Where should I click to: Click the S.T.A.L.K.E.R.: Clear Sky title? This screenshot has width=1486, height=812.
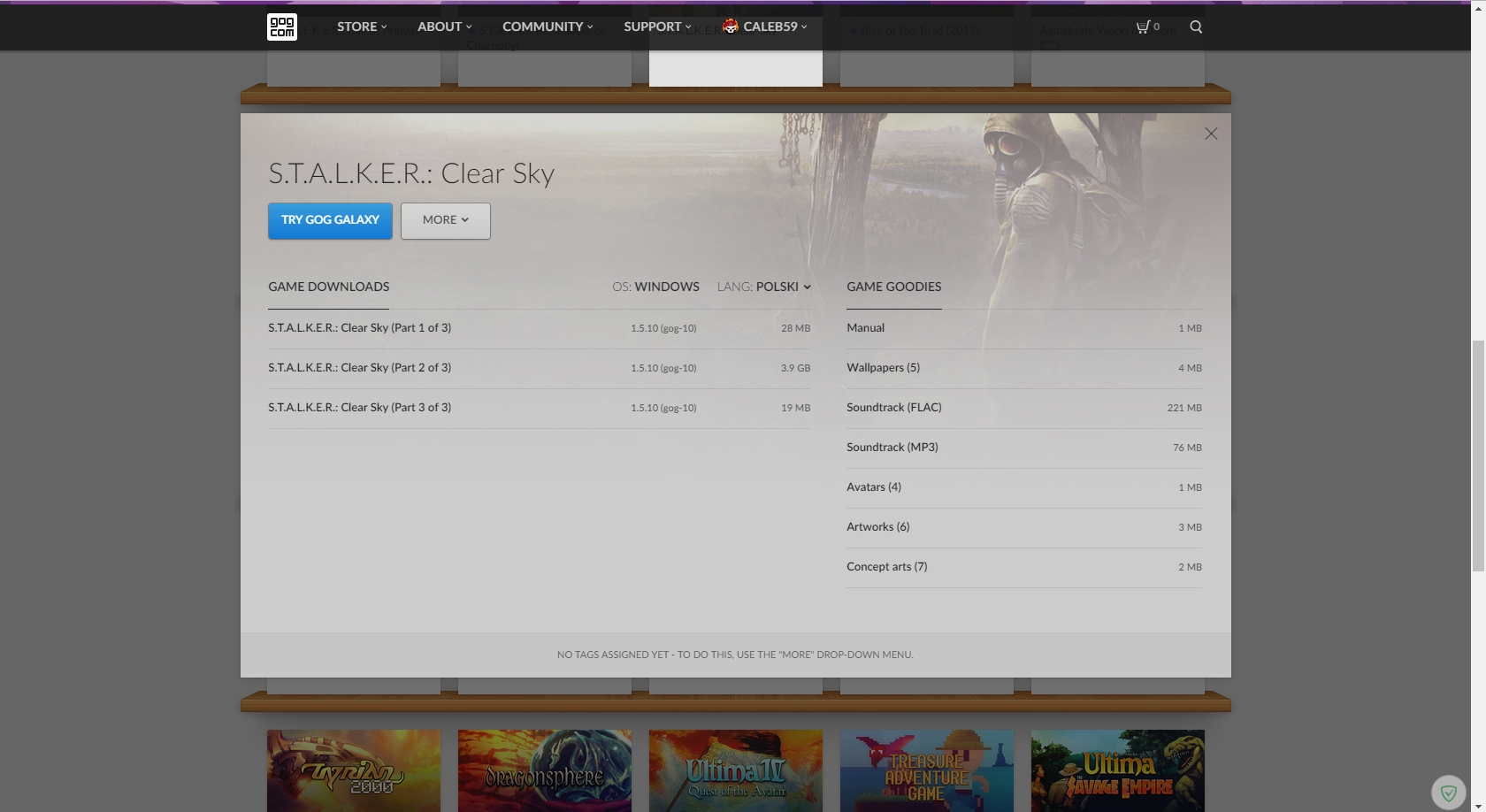411,173
